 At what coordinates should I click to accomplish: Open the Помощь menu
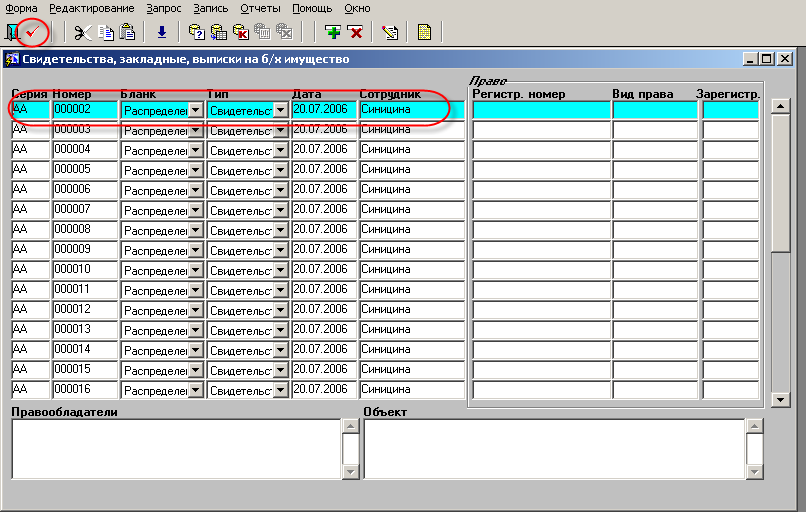(x=312, y=9)
